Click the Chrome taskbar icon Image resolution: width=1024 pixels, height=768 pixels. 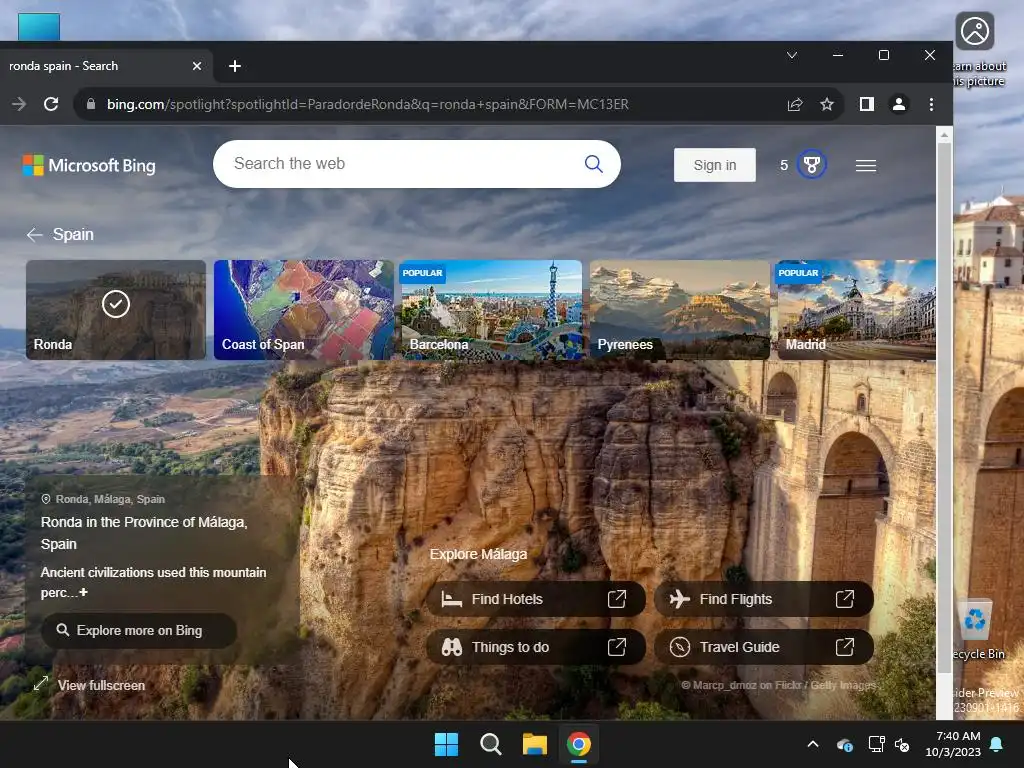coord(579,744)
